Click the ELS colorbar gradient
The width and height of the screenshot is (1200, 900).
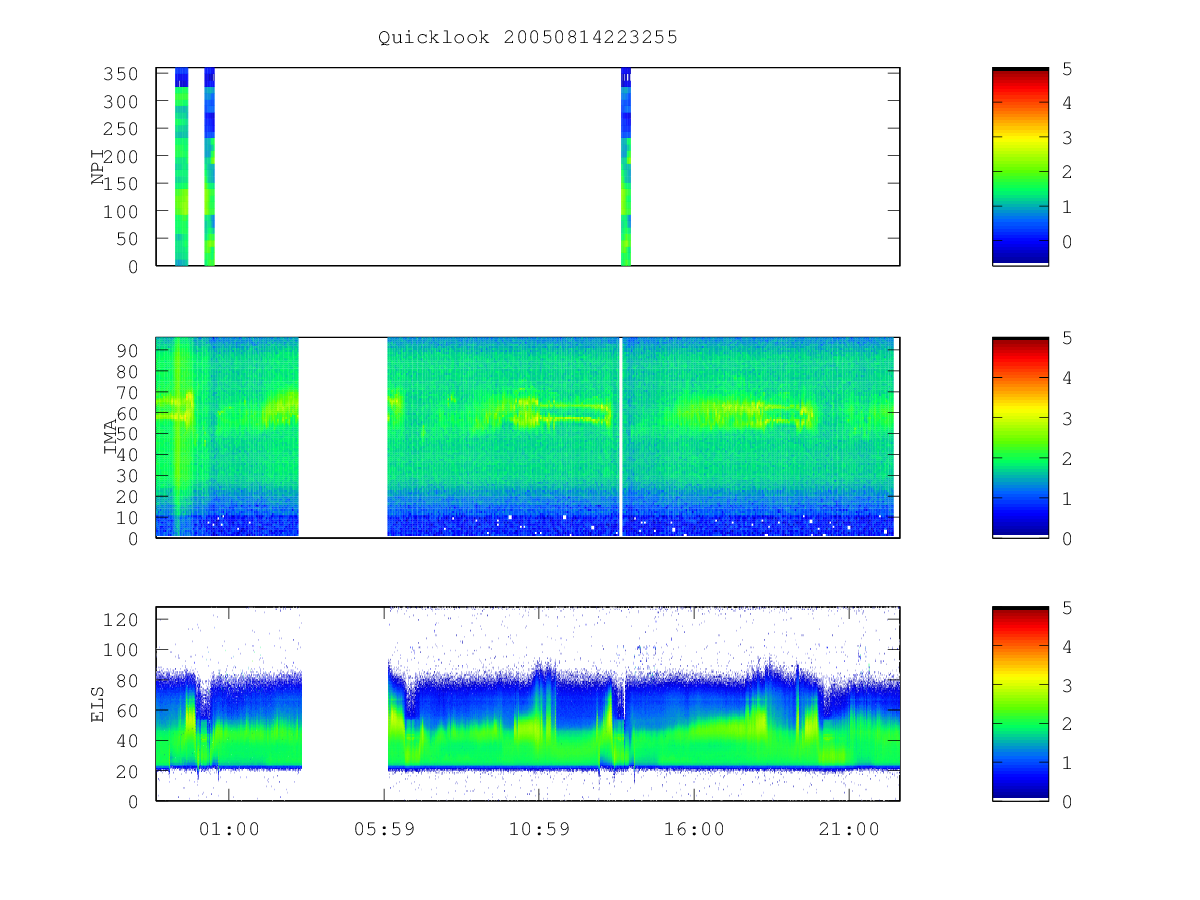click(x=1020, y=703)
